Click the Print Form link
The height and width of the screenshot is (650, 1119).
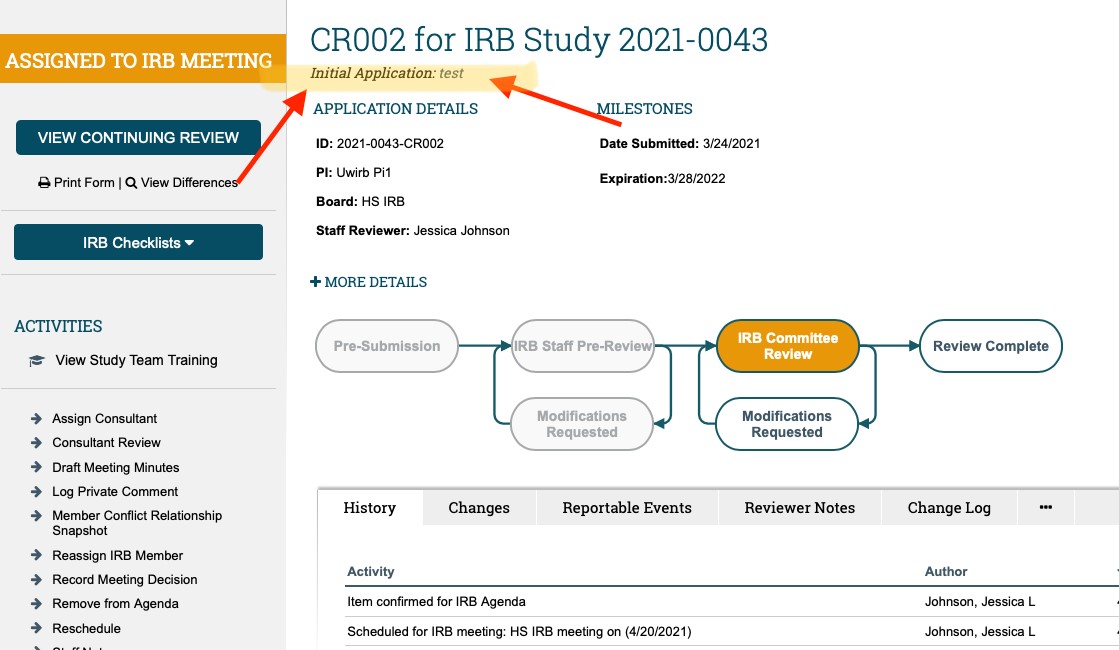point(84,183)
